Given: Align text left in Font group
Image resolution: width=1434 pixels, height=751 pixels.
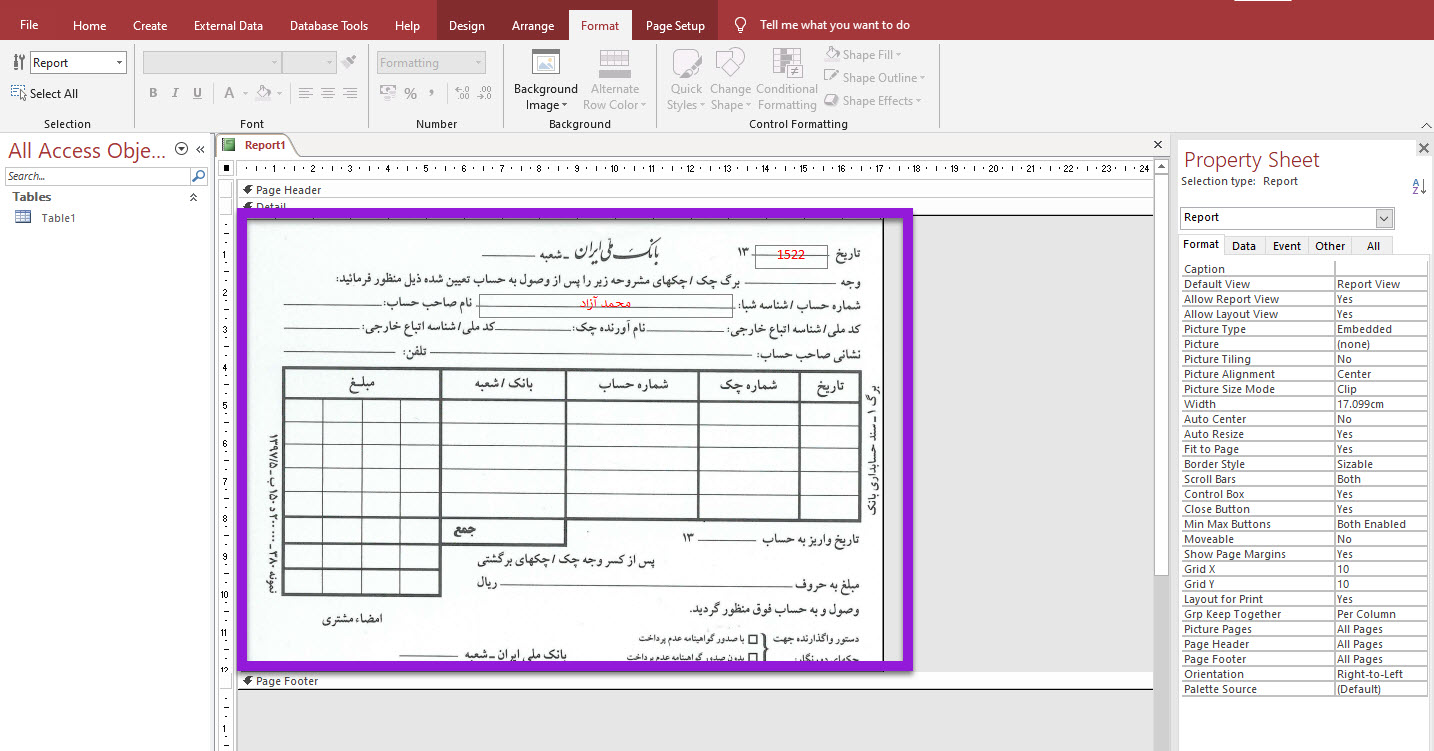Looking at the screenshot, I should (x=305, y=93).
